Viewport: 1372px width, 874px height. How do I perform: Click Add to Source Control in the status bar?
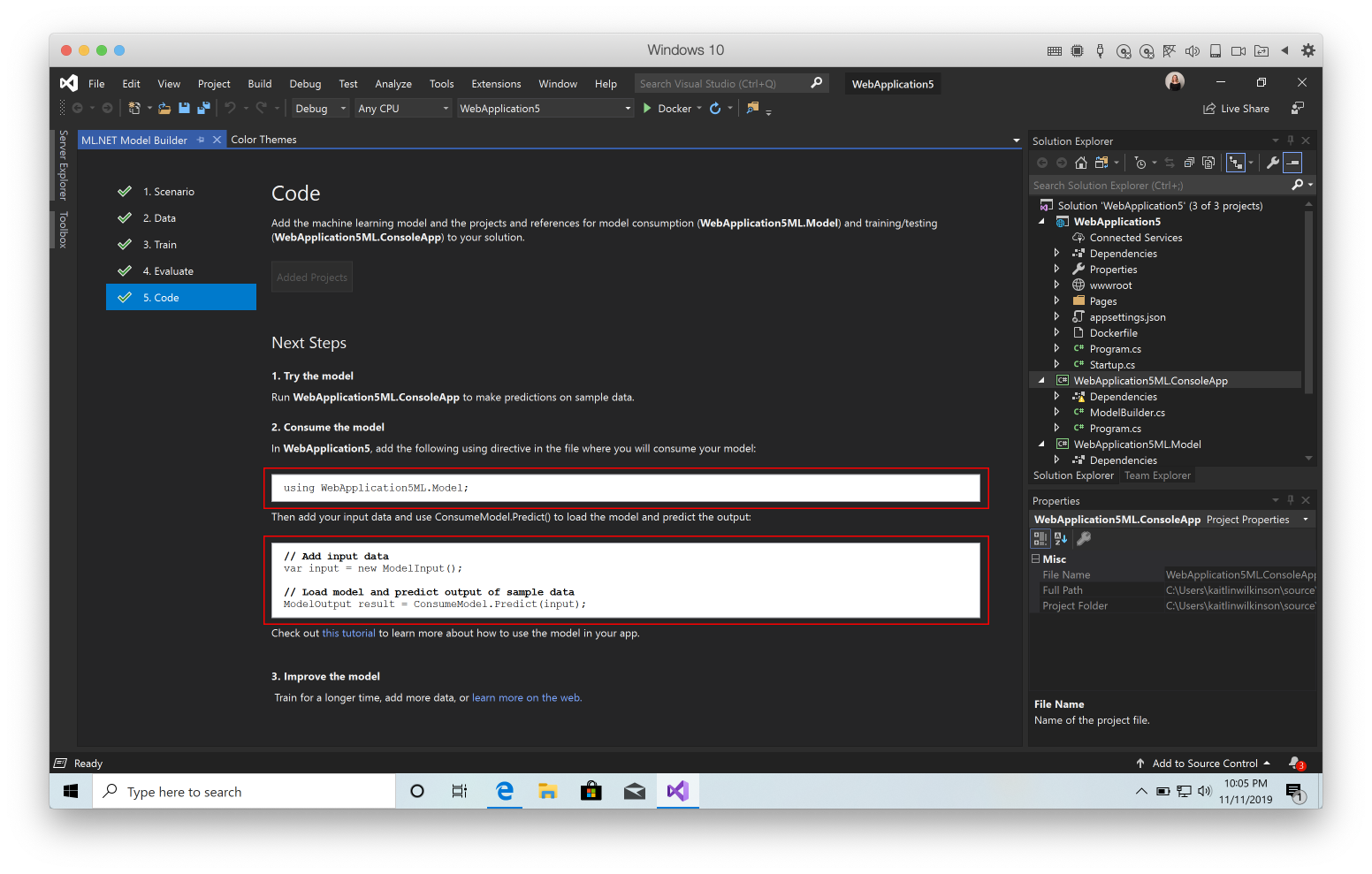(x=1204, y=763)
